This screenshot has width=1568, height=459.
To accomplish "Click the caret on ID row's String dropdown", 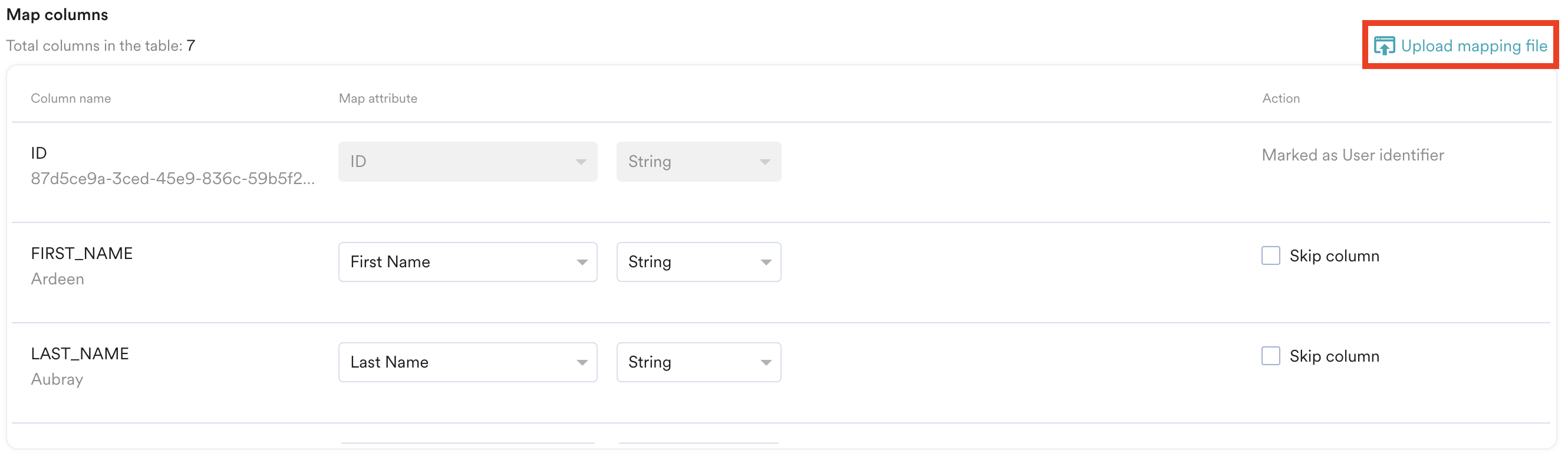I will pyautogui.click(x=765, y=162).
